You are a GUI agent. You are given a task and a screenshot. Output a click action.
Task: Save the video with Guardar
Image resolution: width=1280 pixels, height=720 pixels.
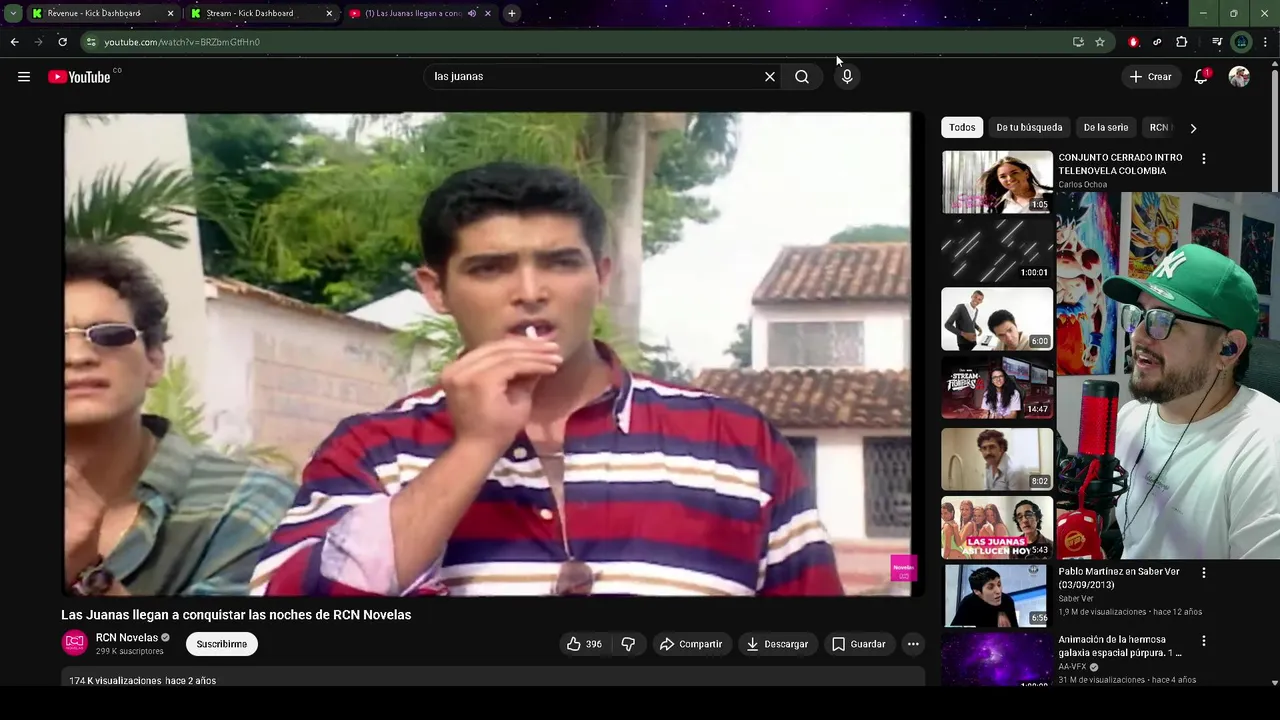pos(859,644)
